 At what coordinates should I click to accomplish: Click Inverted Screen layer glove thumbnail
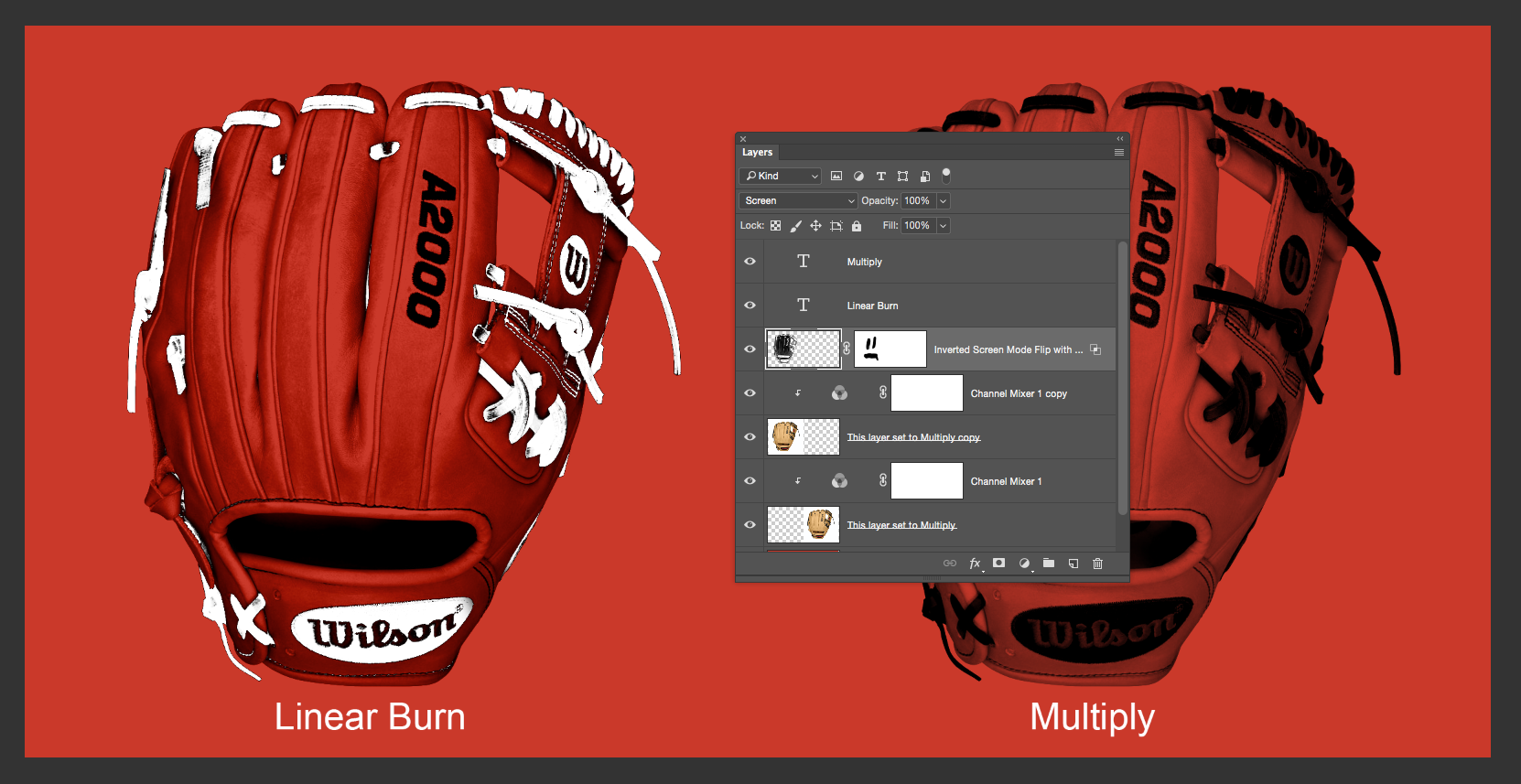[803, 349]
